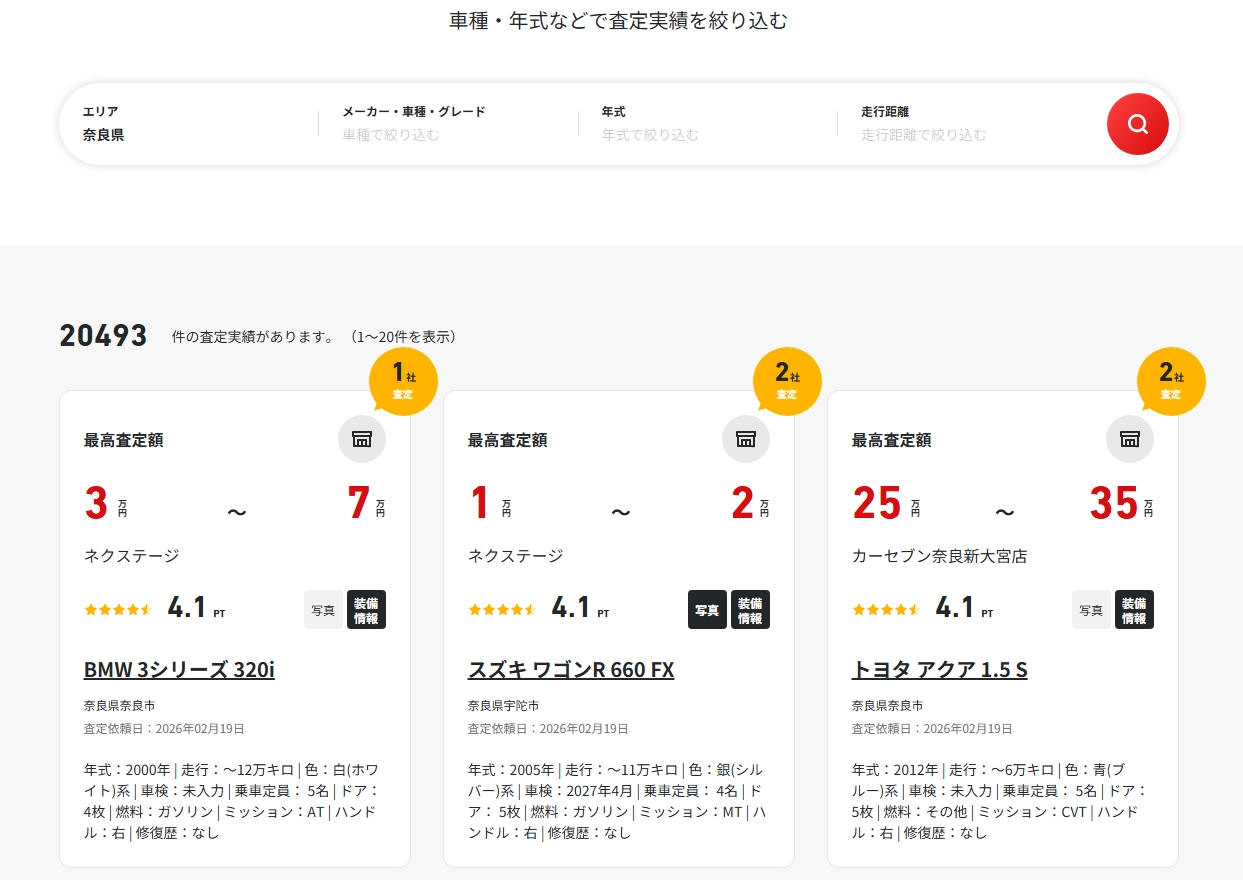Click 装備情報 button on the Aqua card
This screenshot has height=880, width=1243.
click(1134, 610)
